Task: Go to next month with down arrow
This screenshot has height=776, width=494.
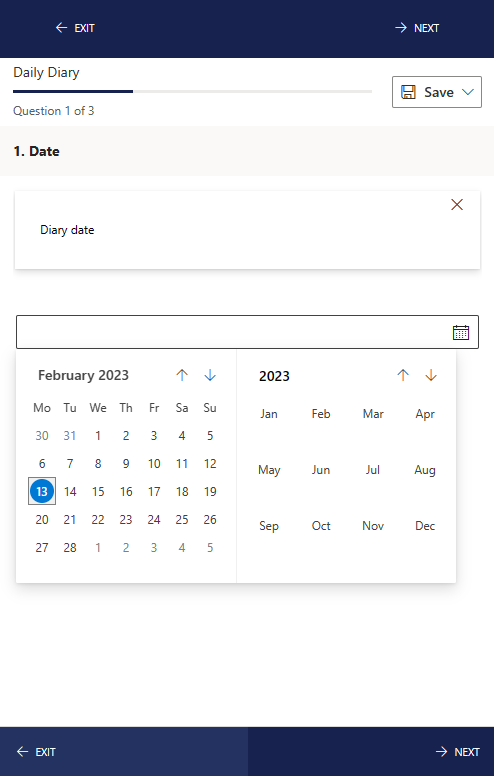Action: pyautogui.click(x=210, y=375)
